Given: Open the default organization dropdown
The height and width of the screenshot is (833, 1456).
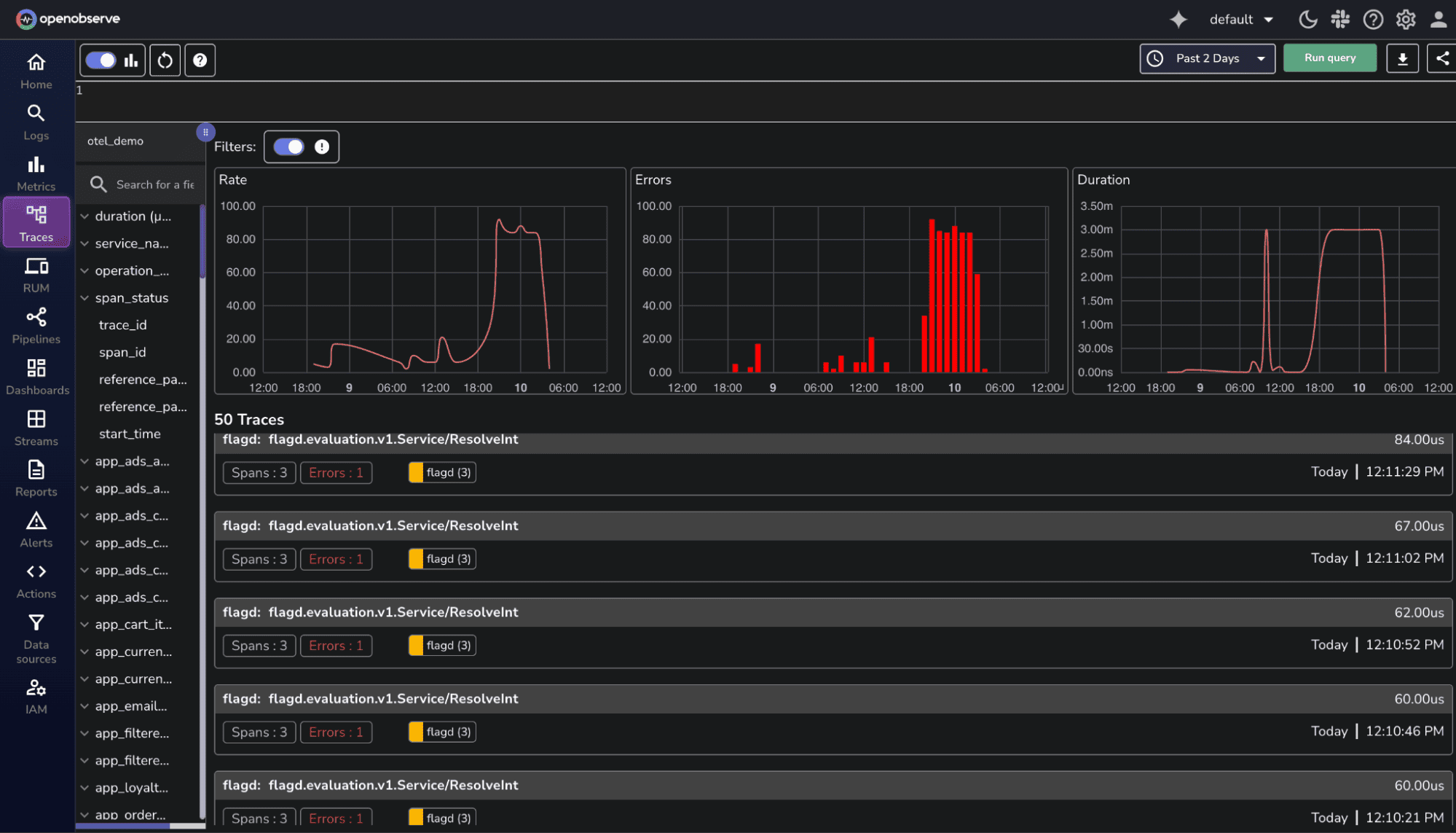Looking at the screenshot, I should click(x=1241, y=20).
